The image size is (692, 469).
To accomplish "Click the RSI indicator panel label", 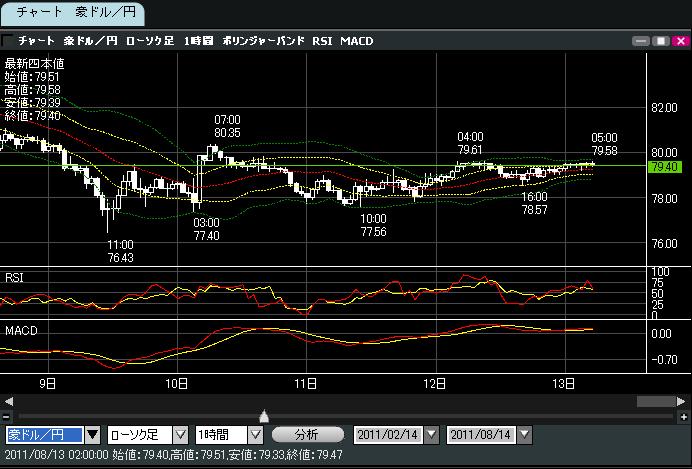I will point(15,276).
